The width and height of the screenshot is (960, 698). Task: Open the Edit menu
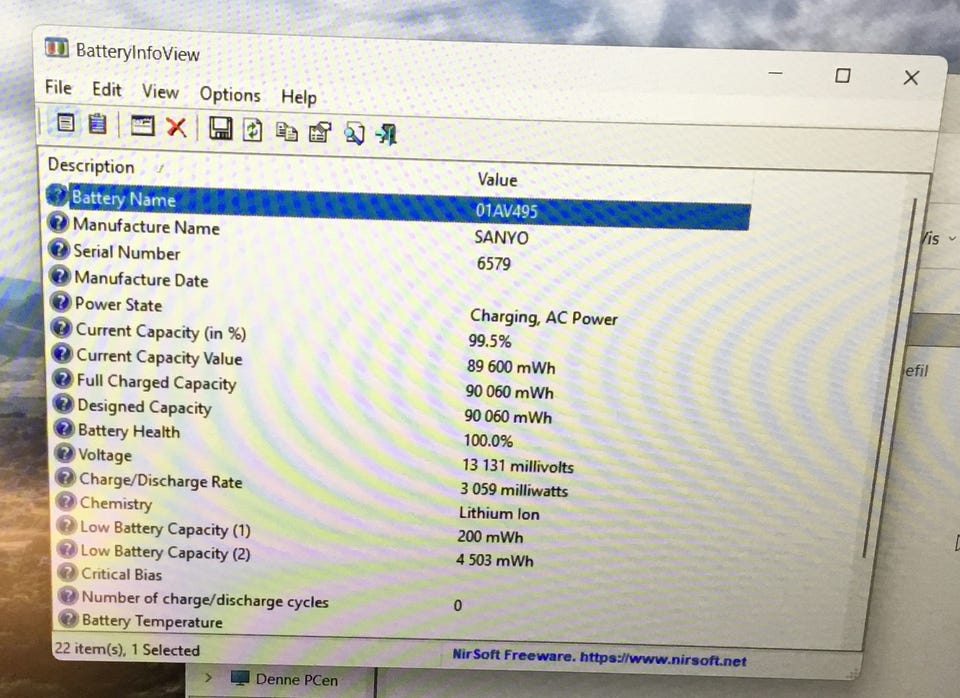(x=107, y=89)
